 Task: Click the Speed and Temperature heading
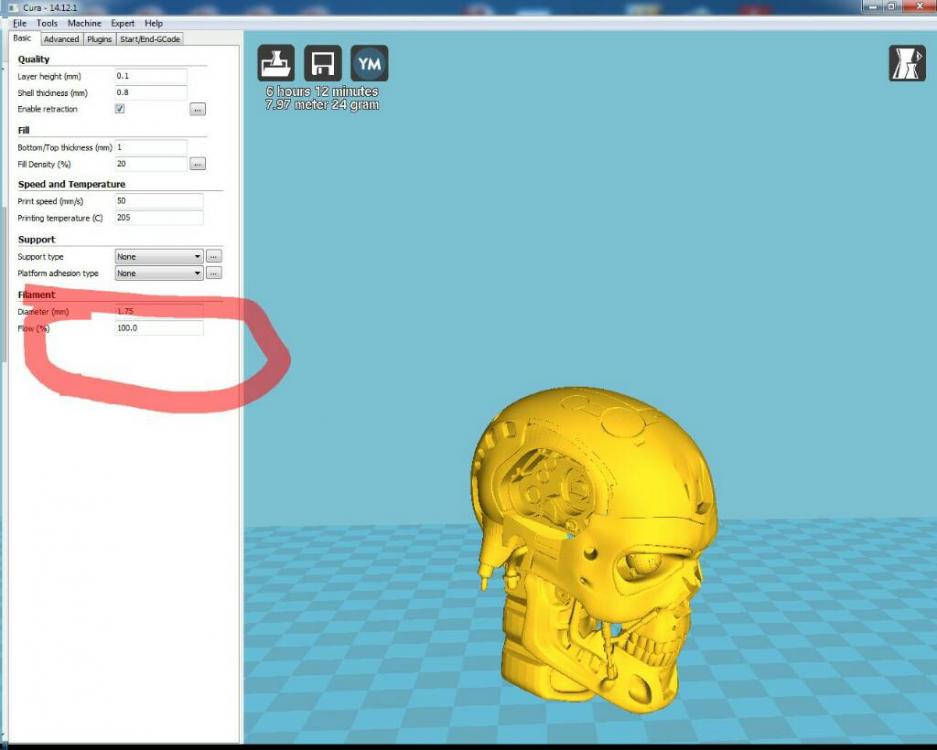tap(72, 184)
